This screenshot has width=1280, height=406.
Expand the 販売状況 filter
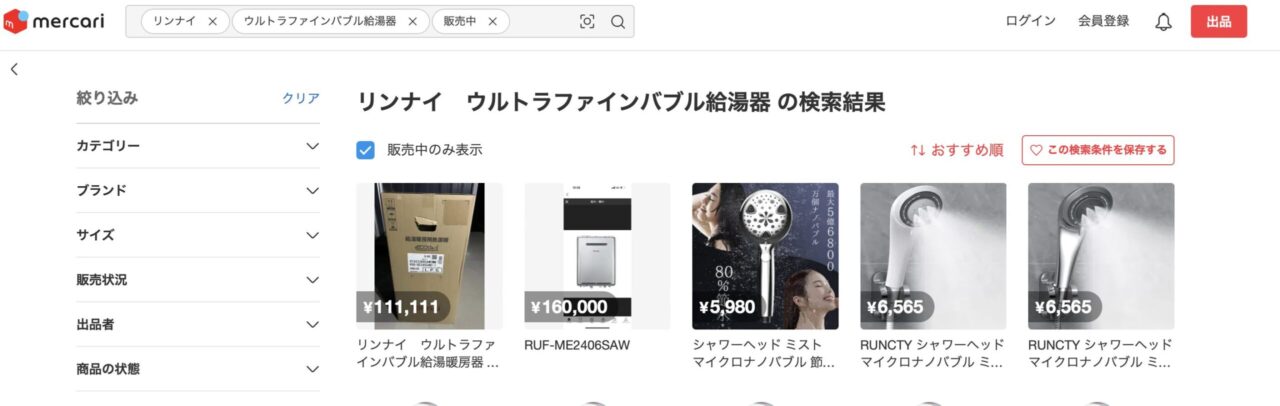198,280
